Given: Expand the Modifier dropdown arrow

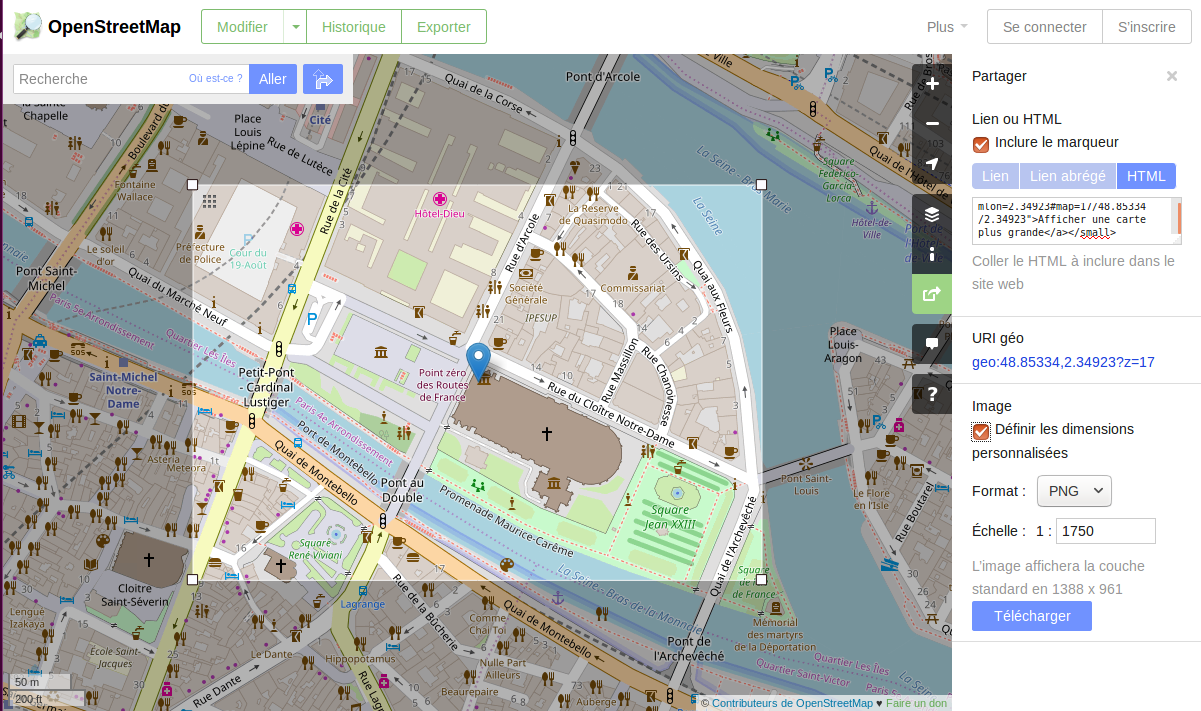Looking at the screenshot, I should tap(295, 27).
